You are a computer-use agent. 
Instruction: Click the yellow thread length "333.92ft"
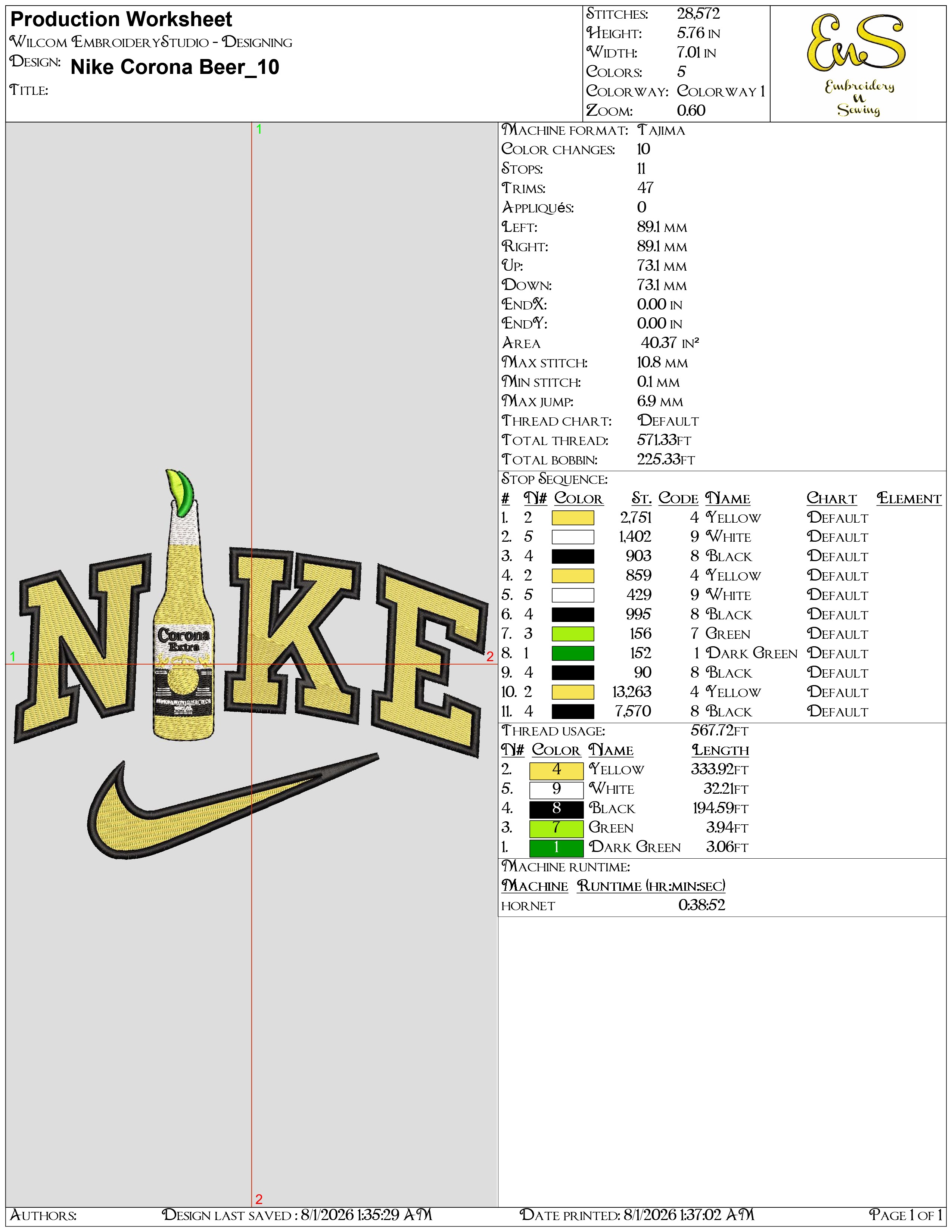(720, 770)
